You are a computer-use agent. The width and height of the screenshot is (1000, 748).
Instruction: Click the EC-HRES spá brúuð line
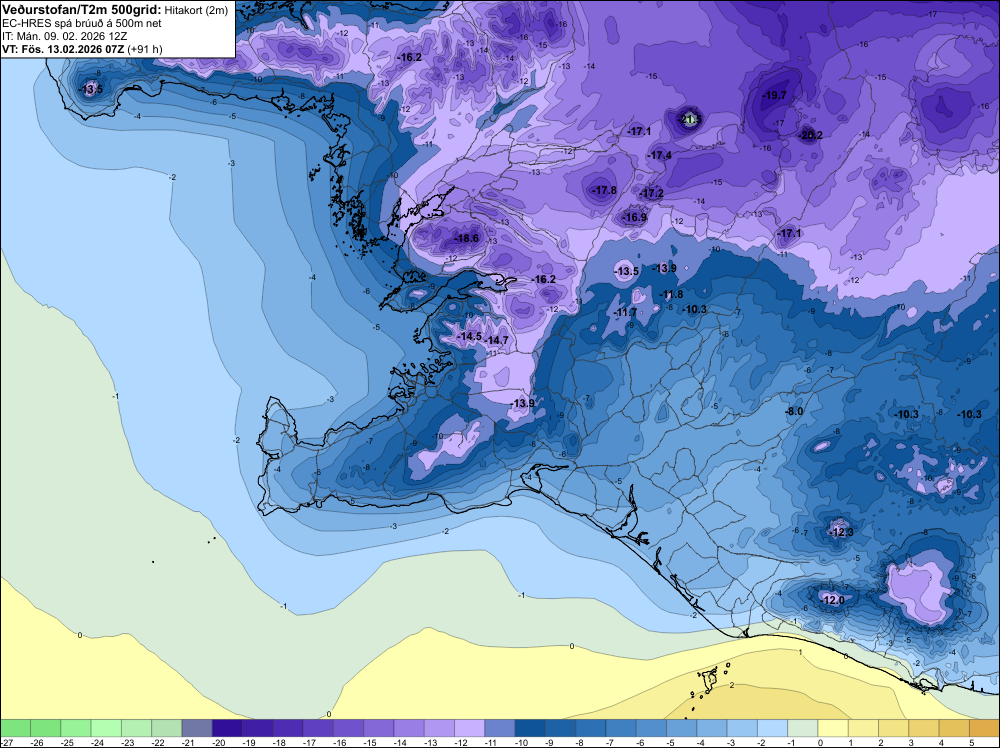(x=82, y=24)
